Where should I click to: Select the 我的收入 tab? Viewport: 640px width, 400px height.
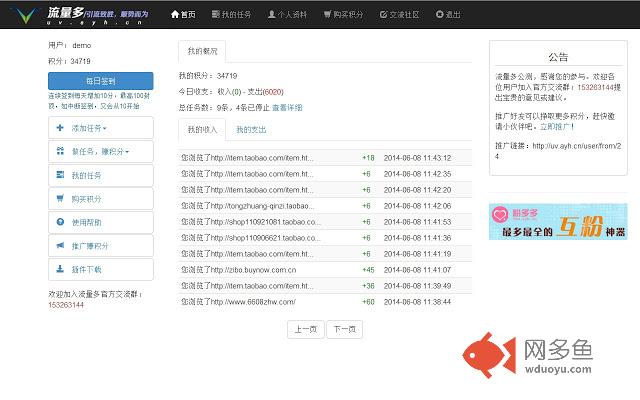tap(202, 130)
